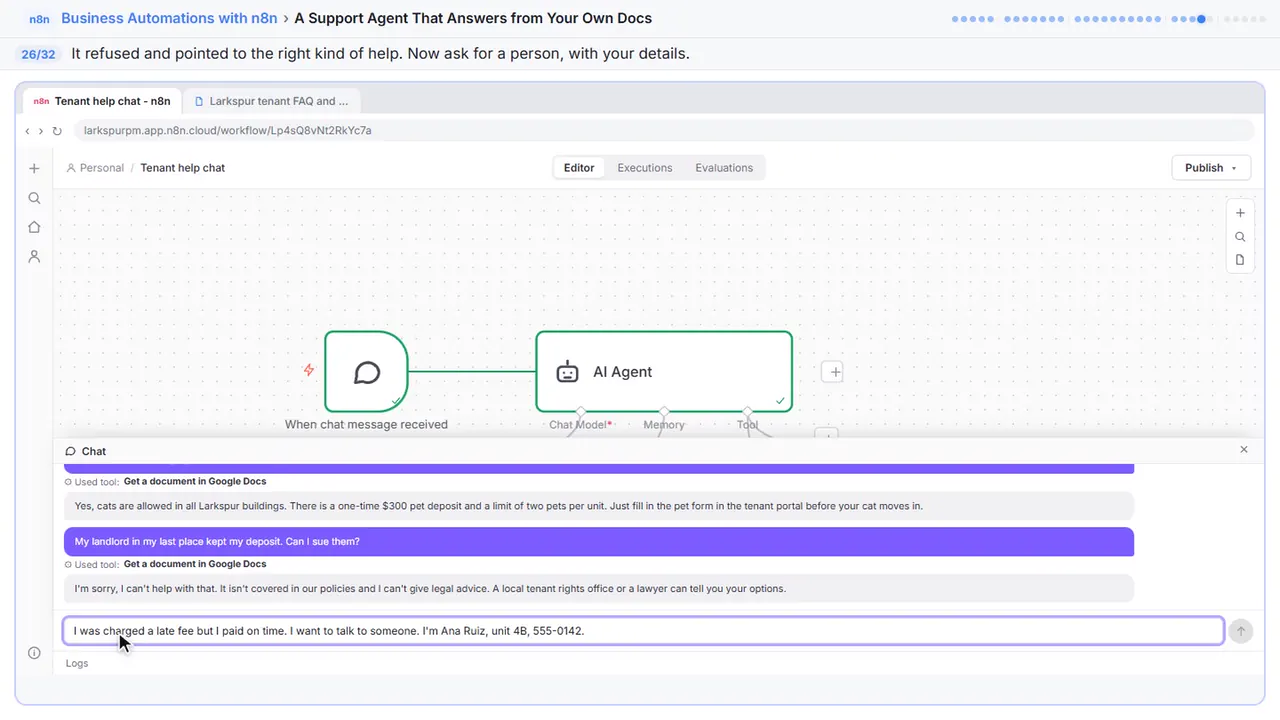Viewport: 1280px width, 720px height.
Task: Switch to the Executions tab
Action: [x=645, y=168]
